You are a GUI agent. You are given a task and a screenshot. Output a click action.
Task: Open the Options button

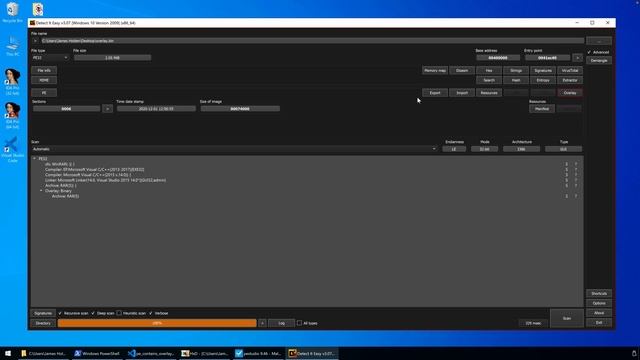tap(599, 303)
